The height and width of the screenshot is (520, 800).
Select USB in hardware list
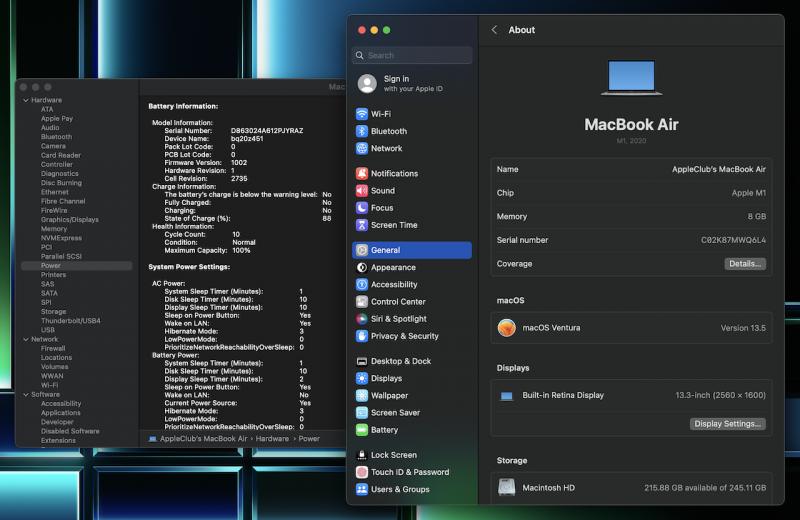pos(47,330)
